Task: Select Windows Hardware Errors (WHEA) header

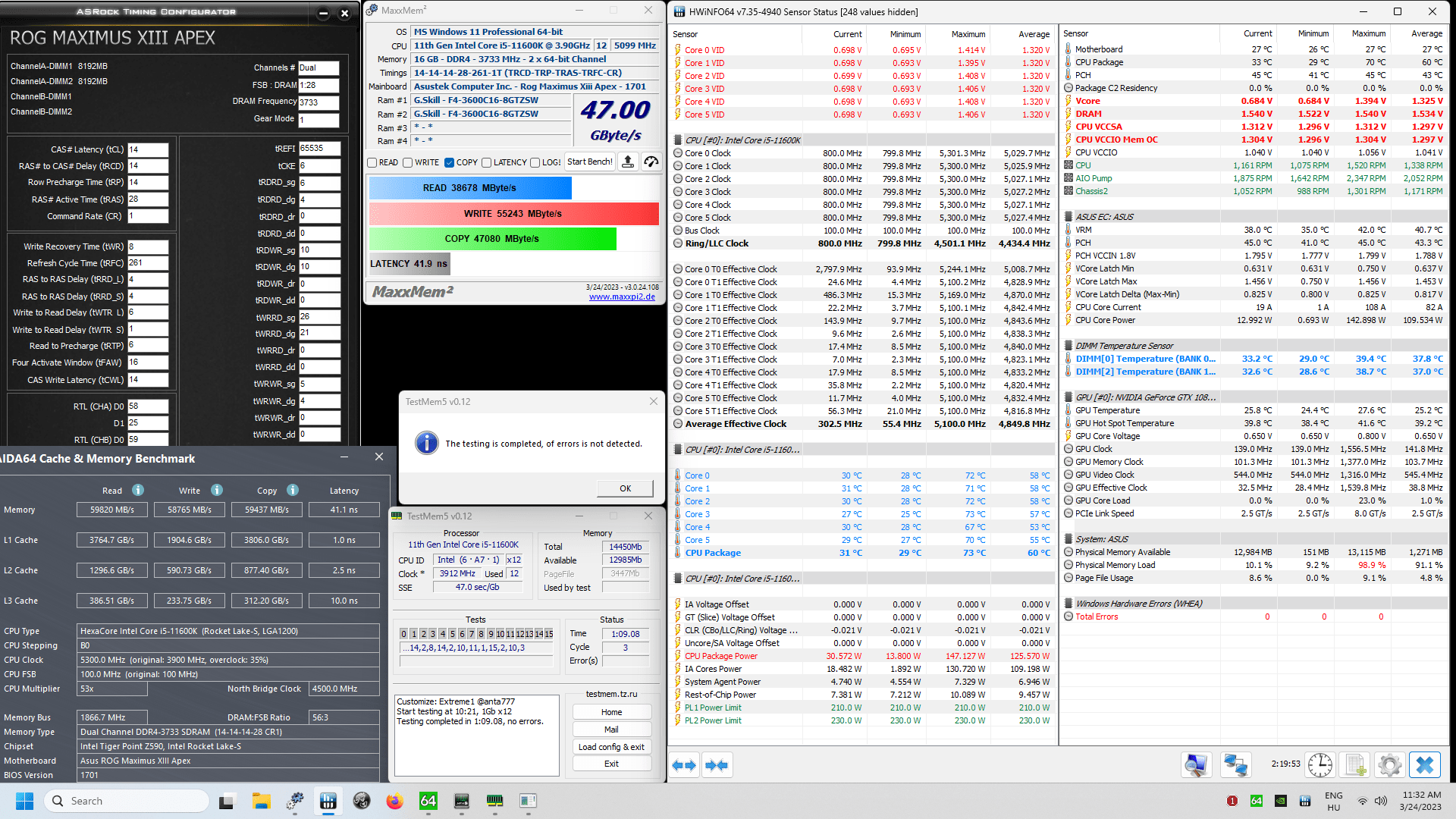Action: point(1253,604)
